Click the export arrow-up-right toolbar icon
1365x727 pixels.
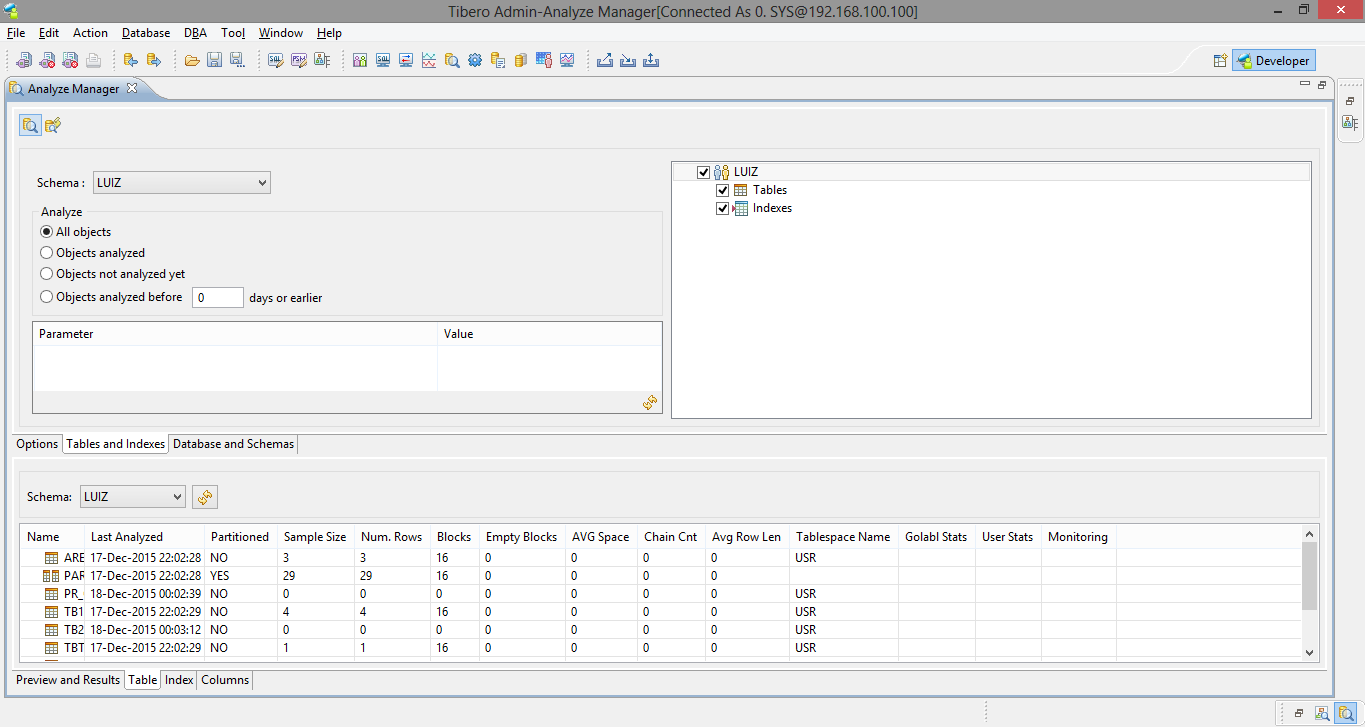tap(605, 61)
